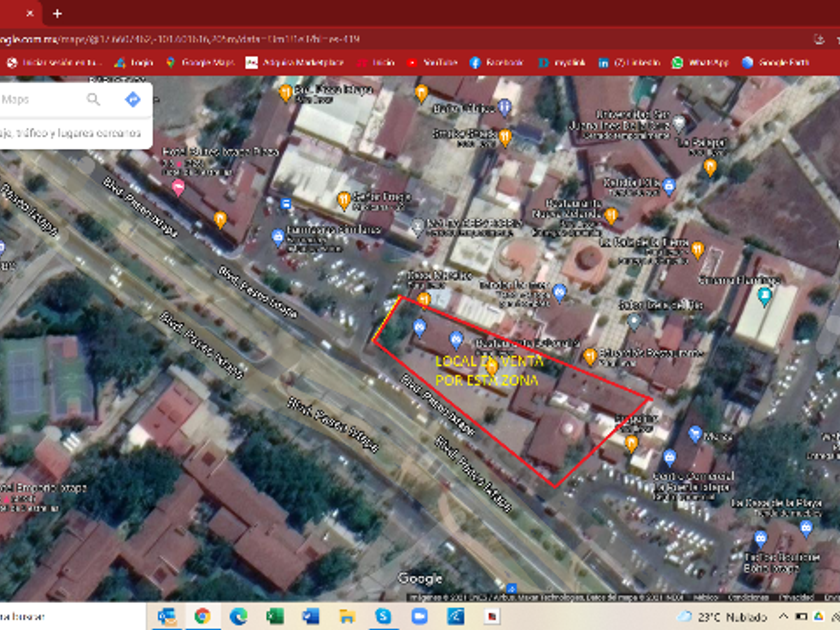Image resolution: width=840 pixels, height=630 pixels.
Task: Open directions via the blue arrow icon
Action: [x=132, y=100]
